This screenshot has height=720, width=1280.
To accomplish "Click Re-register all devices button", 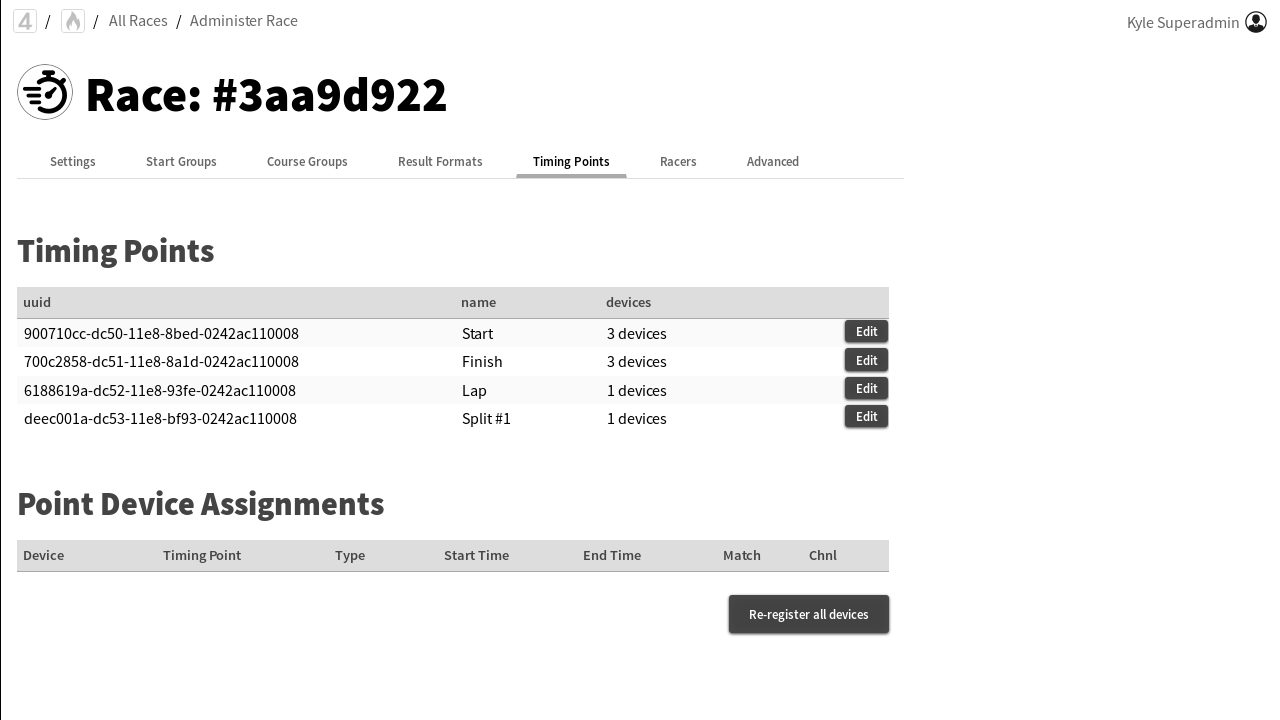I will (808, 614).
